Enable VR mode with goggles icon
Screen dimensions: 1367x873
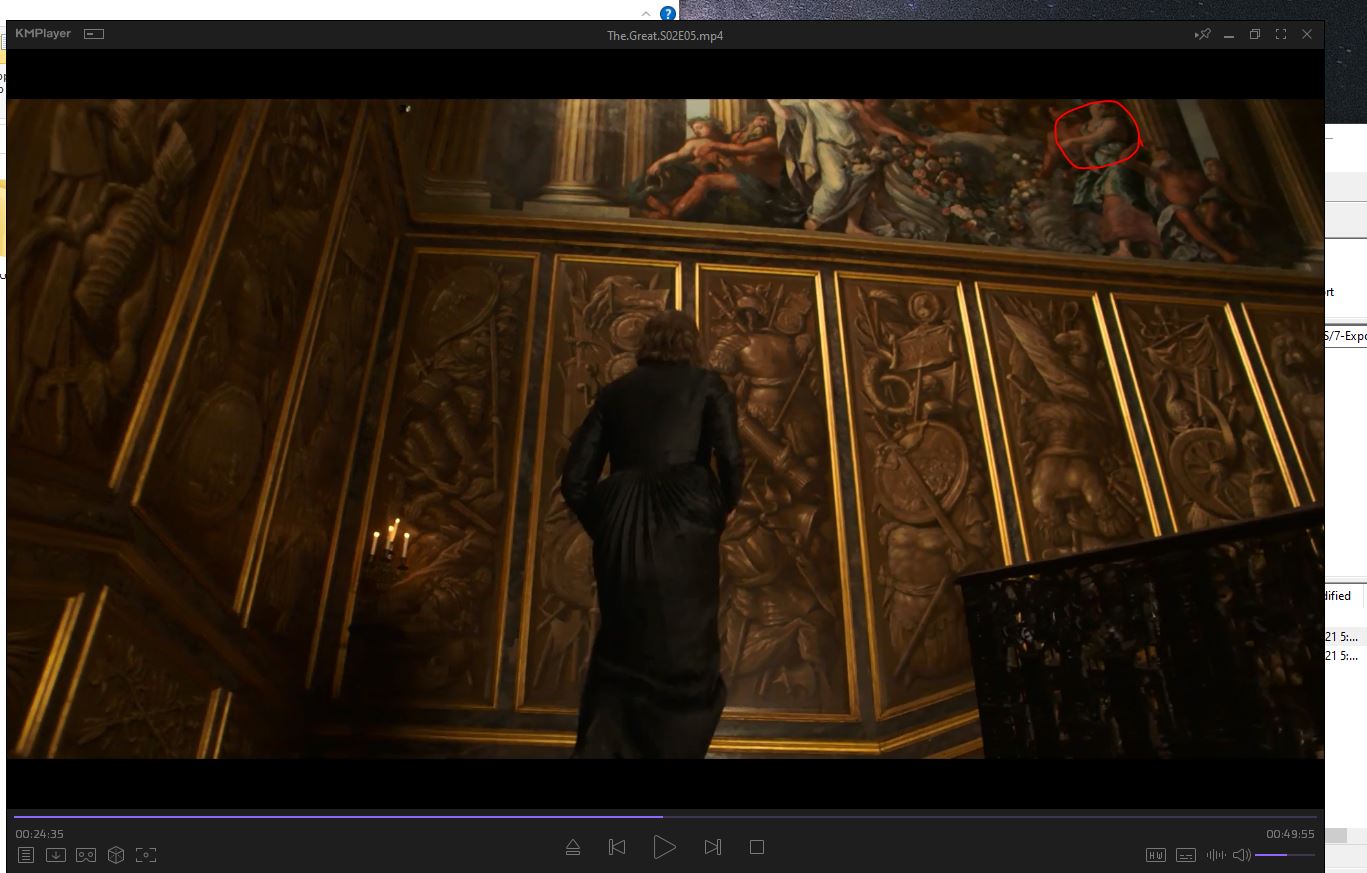coord(86,855)
